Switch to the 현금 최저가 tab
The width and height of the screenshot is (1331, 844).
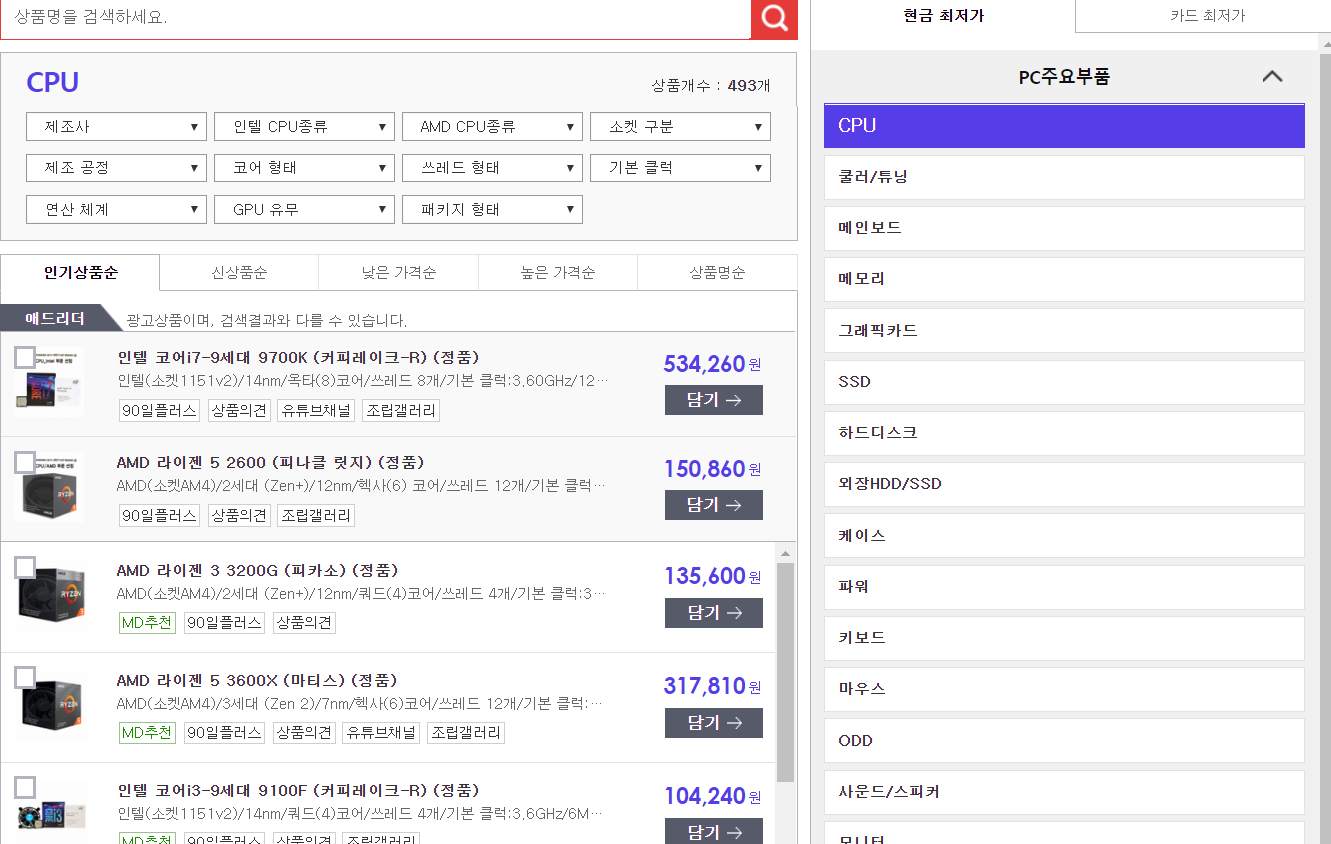(x=943, y=16)
